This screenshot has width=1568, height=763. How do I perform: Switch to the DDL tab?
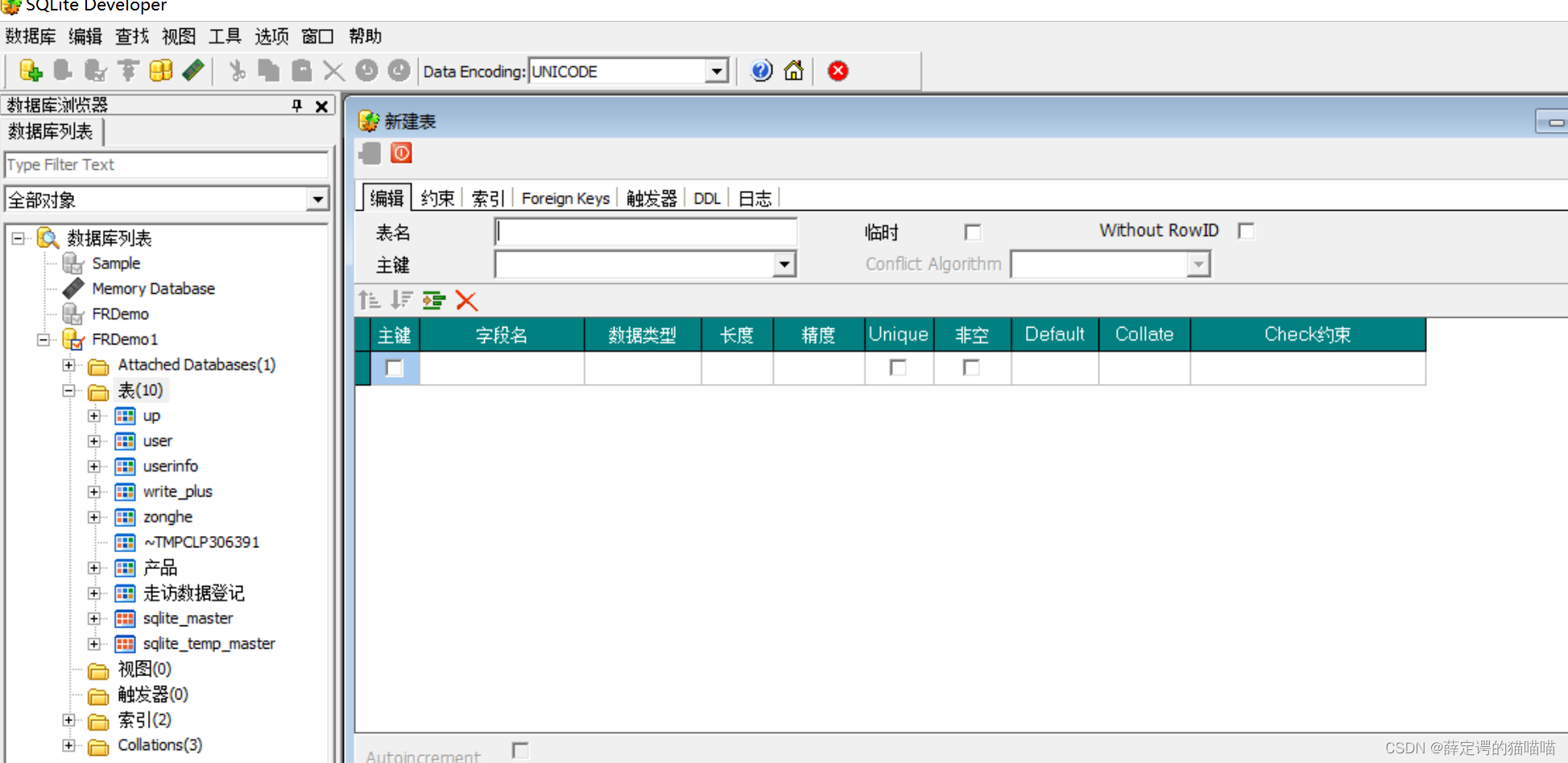coord(707,198)
